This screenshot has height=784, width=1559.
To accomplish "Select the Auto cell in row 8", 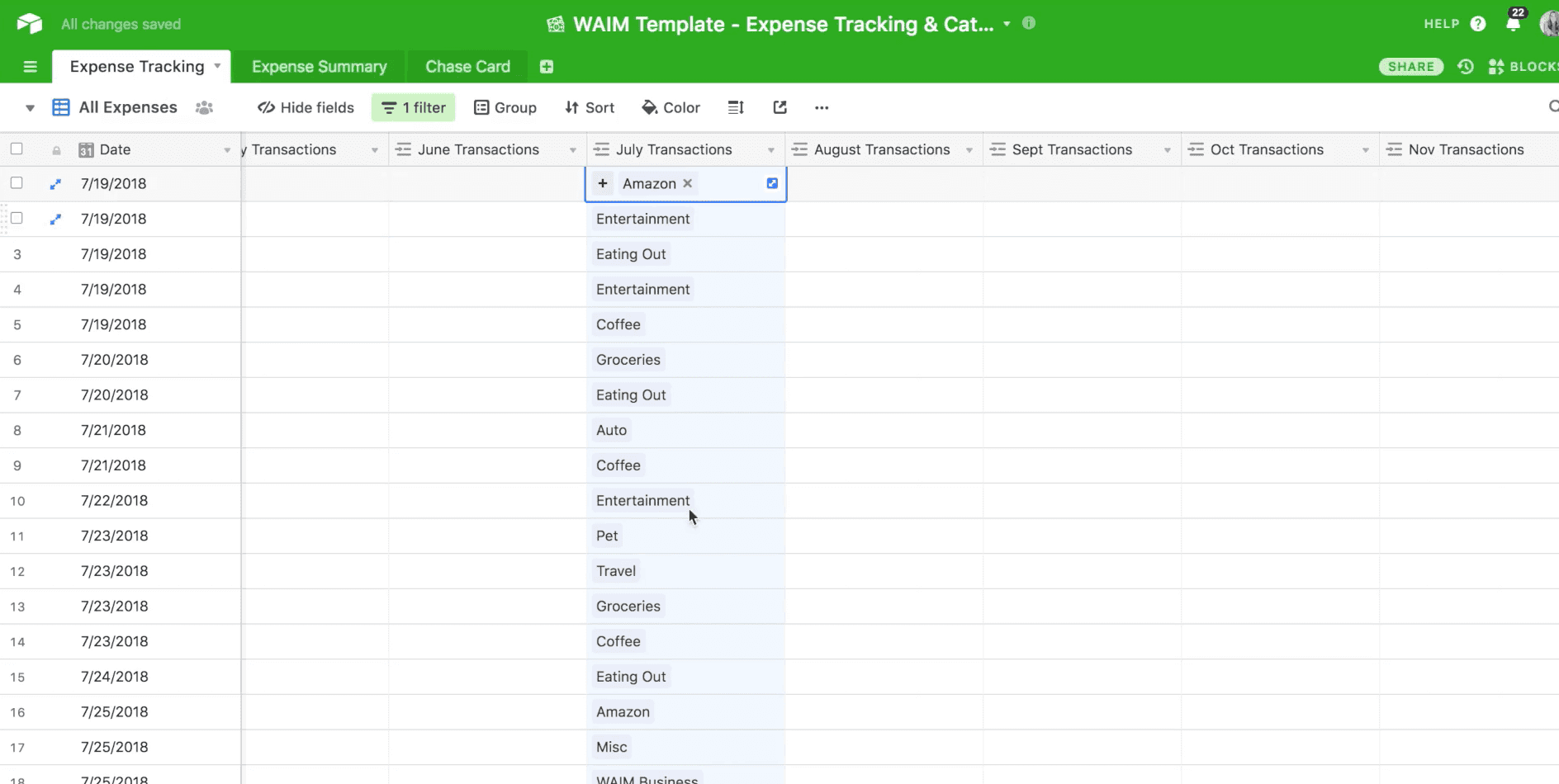I will pos(685,430).
